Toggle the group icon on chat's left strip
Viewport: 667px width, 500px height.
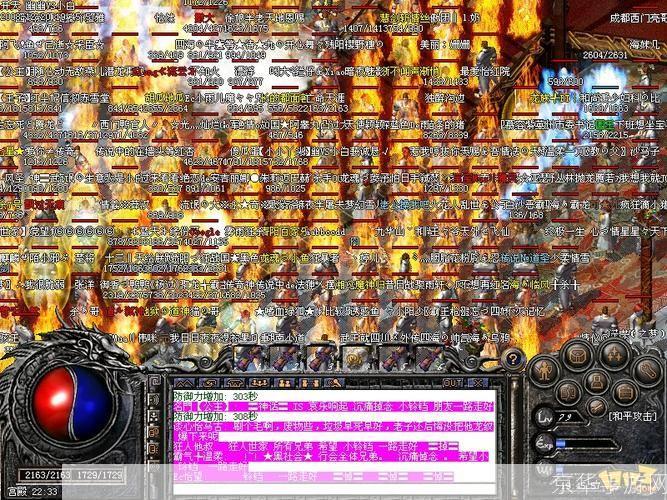(154, 416)
